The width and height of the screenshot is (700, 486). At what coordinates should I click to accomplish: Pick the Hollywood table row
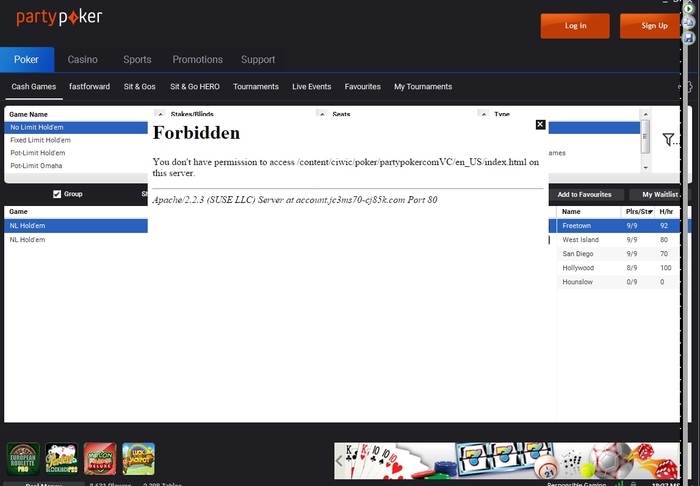tap(618, 268)
